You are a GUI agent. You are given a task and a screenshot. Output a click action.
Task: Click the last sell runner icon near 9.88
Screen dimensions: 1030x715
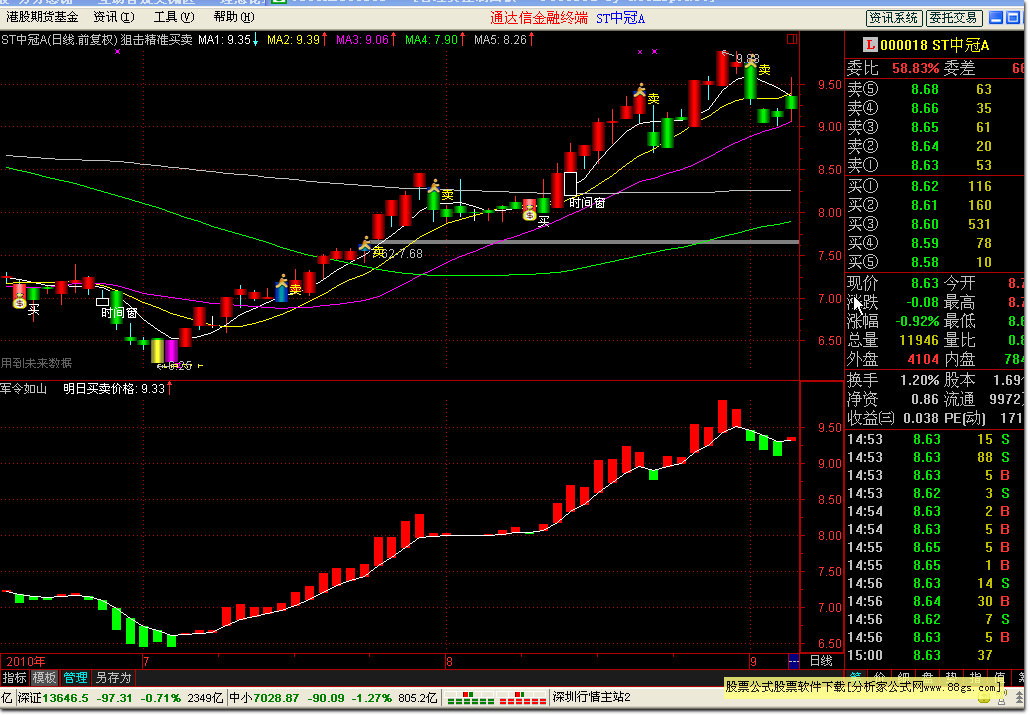(x=750, y=62)
